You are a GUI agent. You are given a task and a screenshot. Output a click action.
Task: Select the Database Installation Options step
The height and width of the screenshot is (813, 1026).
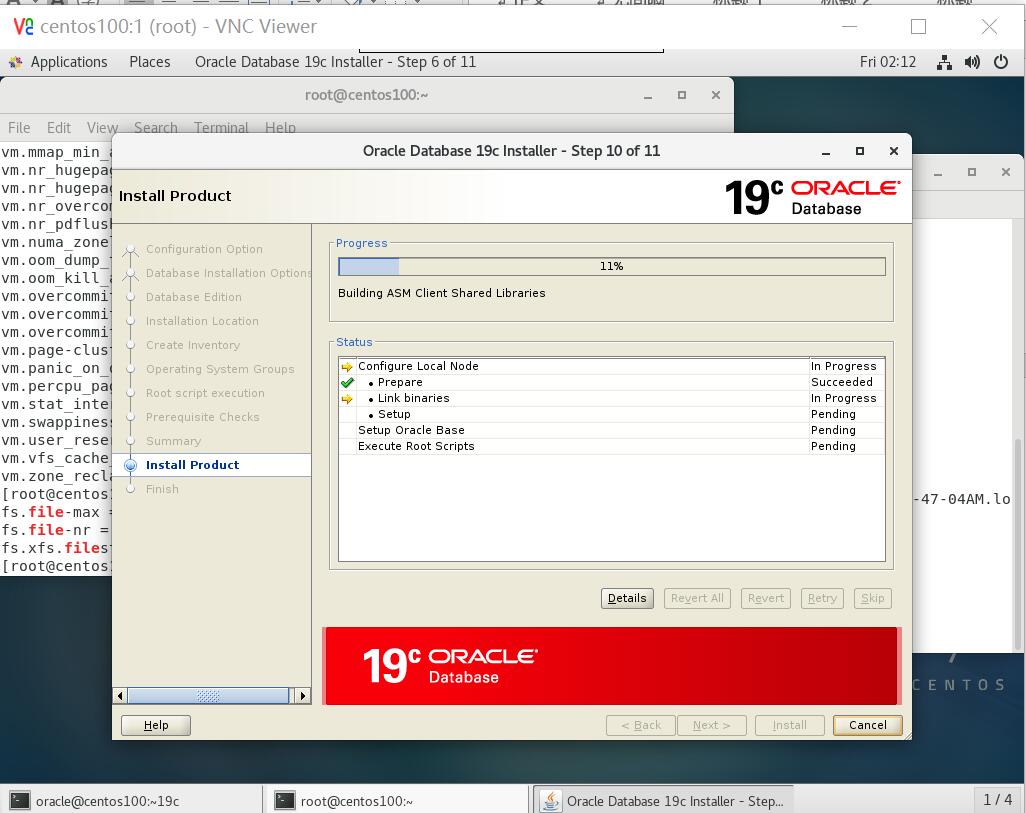[228, 273]
